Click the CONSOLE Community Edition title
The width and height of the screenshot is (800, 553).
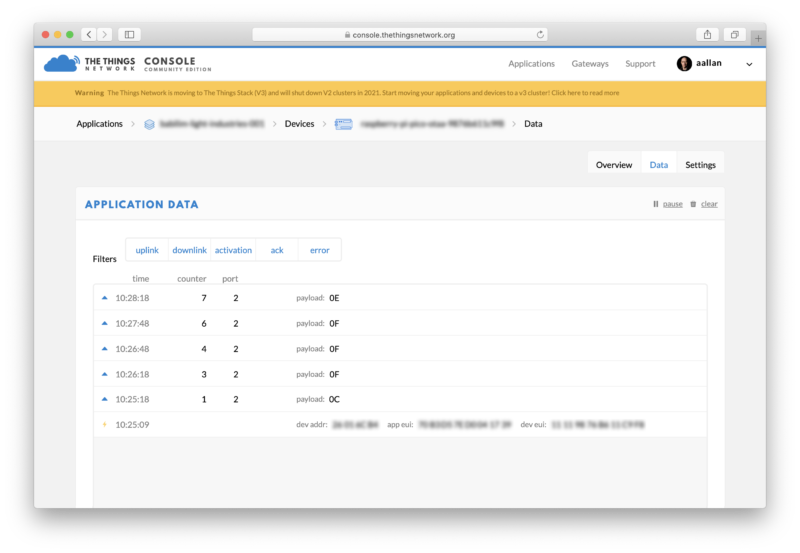(x=178, y=64)
